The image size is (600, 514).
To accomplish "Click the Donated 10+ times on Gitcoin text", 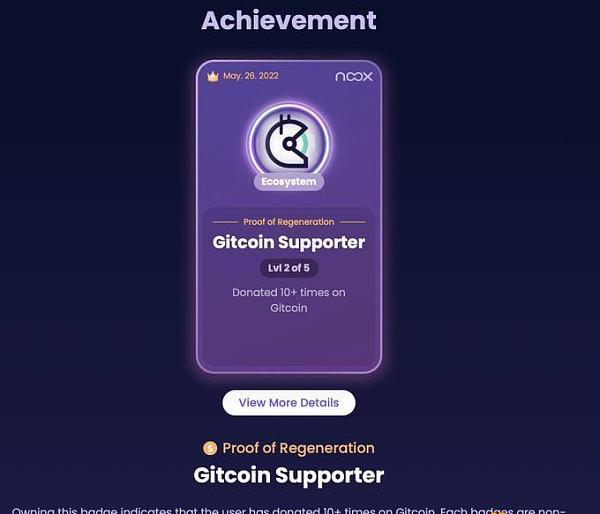I will [x=289, y=300].
